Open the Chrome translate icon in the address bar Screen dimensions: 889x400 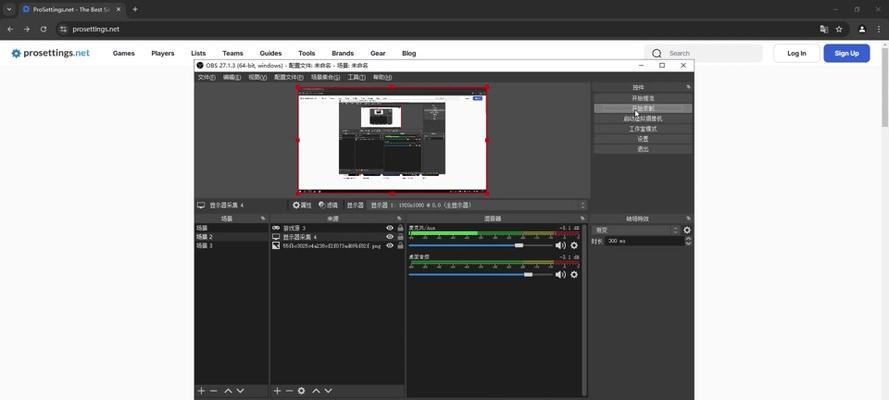[824, 29]
